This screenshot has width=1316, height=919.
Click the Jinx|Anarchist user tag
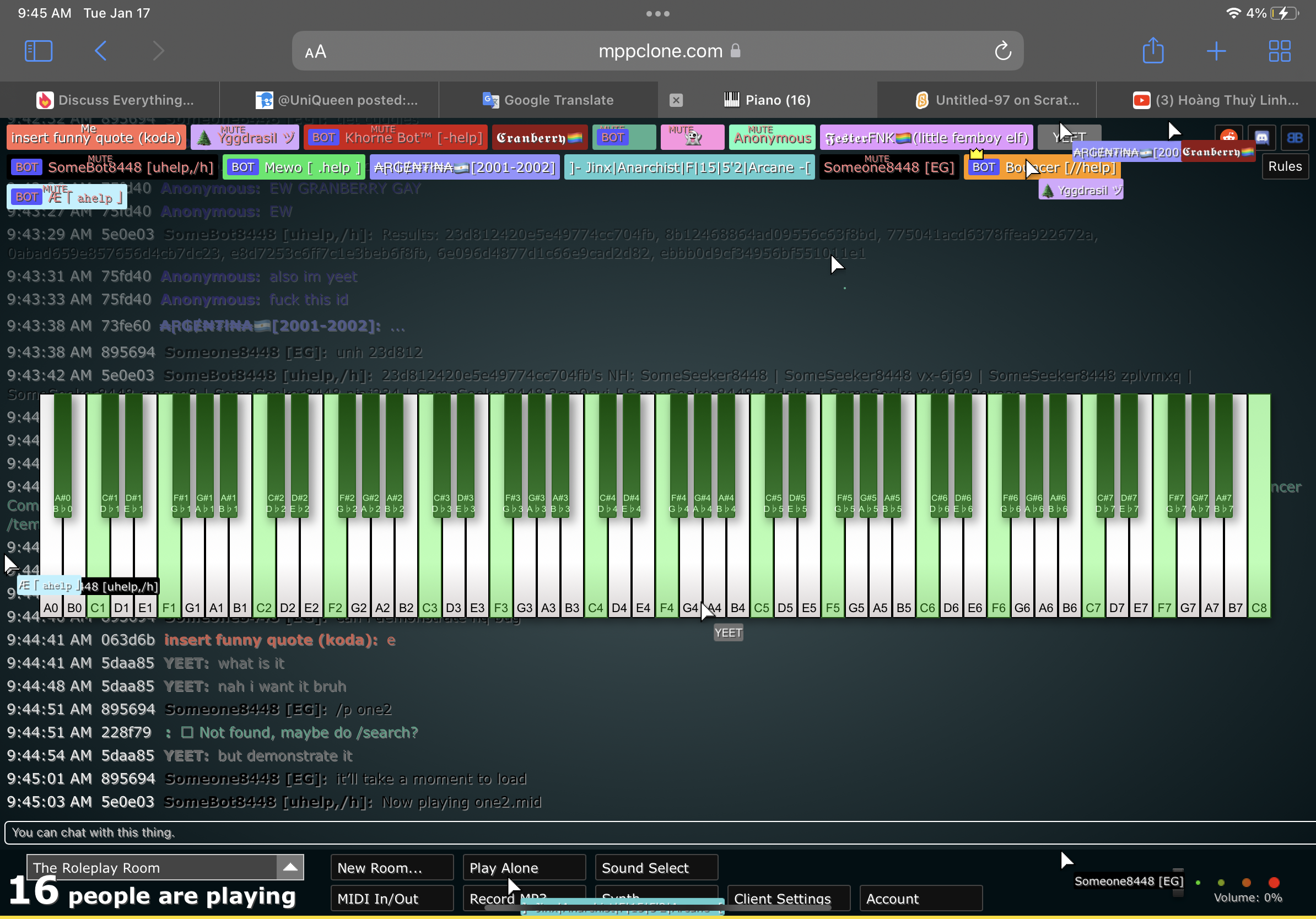tap(689, 167)
